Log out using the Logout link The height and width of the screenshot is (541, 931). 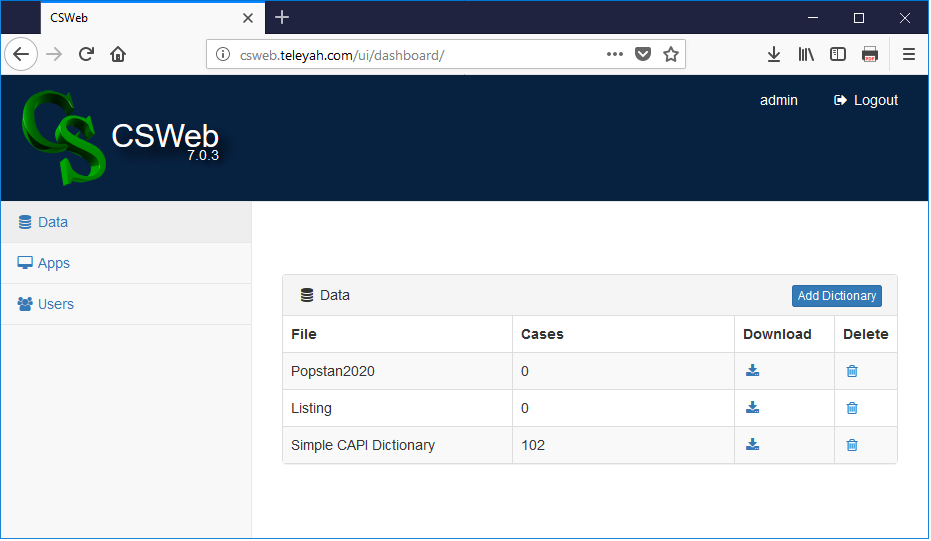[866, 100]
